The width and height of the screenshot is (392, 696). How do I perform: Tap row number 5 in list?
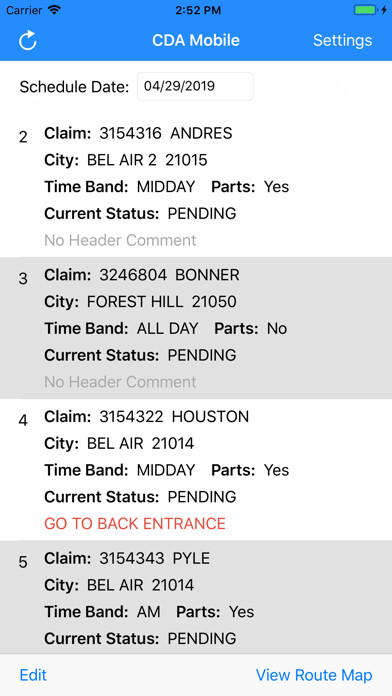(x=23, y=562)
